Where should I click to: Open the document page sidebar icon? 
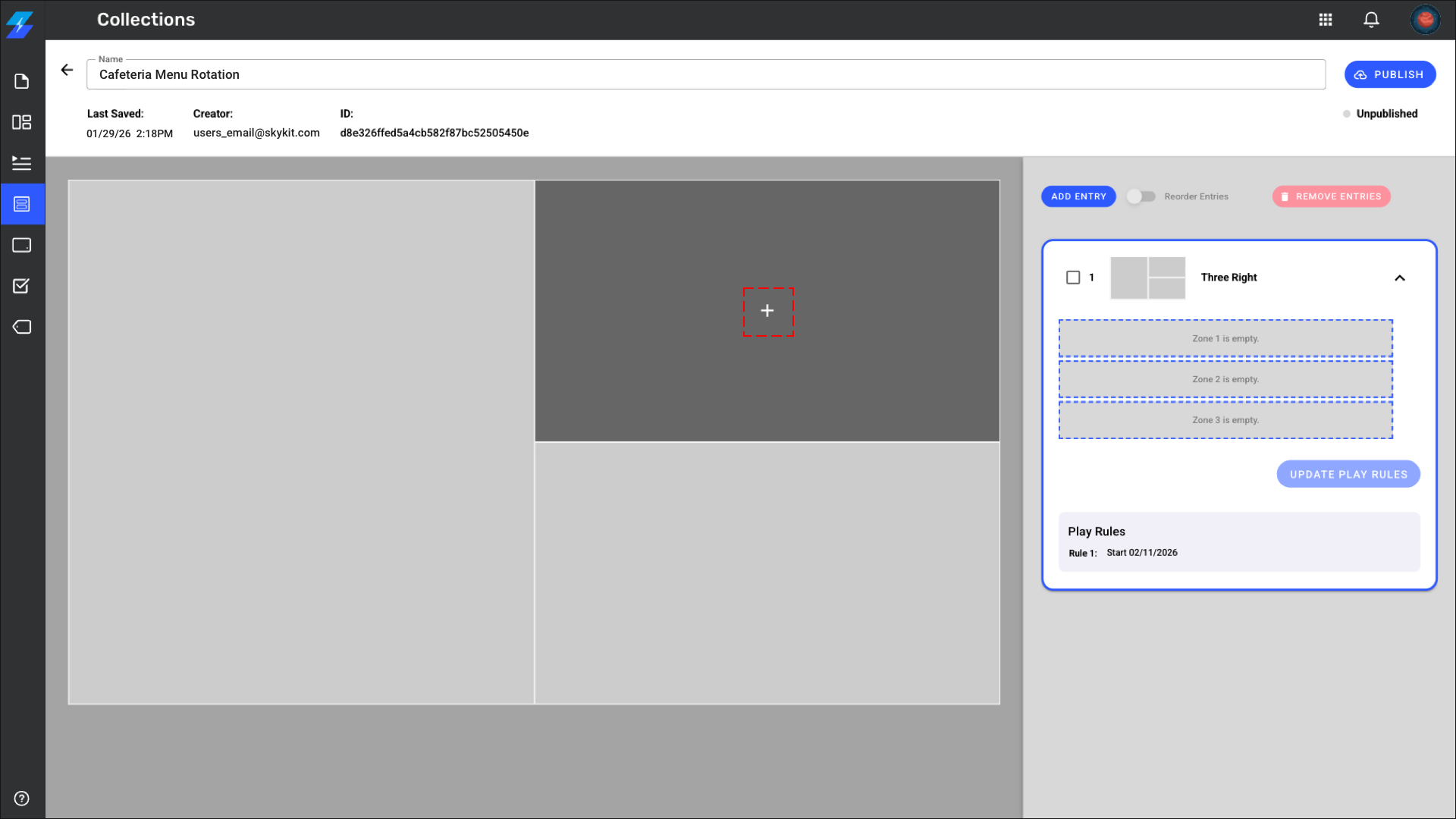coord(22,81)
